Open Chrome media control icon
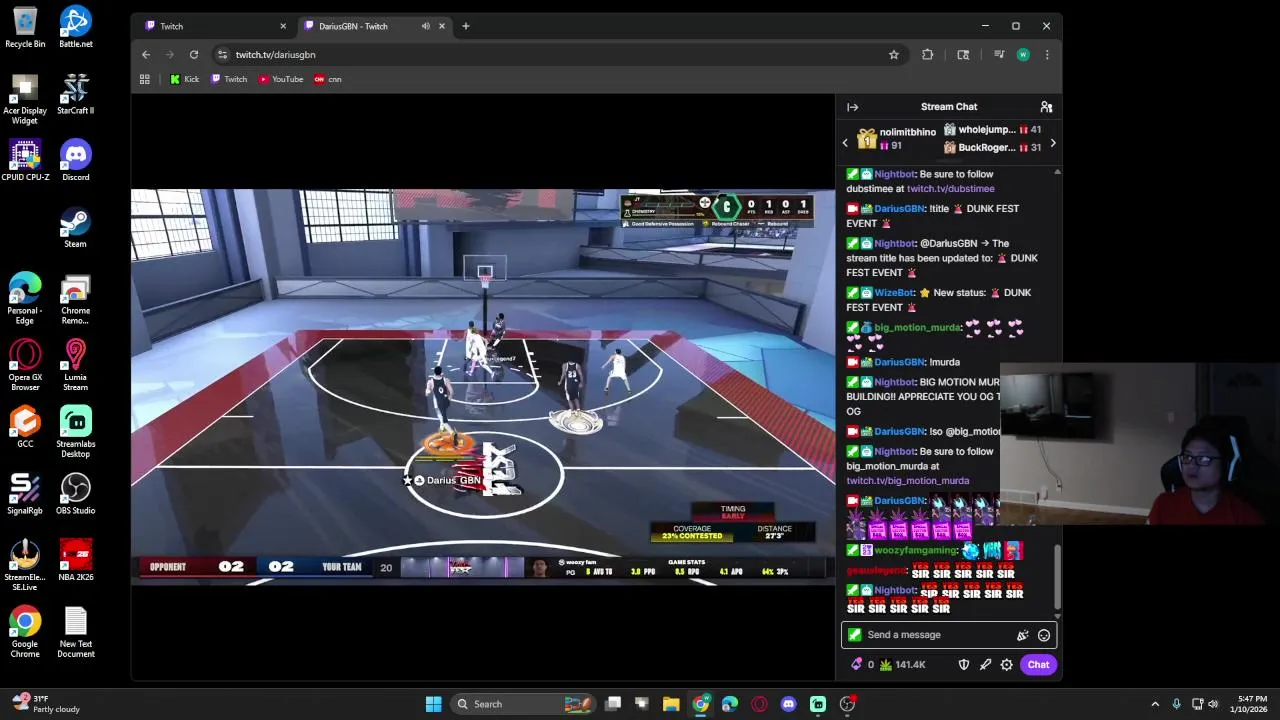The image size is (1280, 720). tap(999, 55)
